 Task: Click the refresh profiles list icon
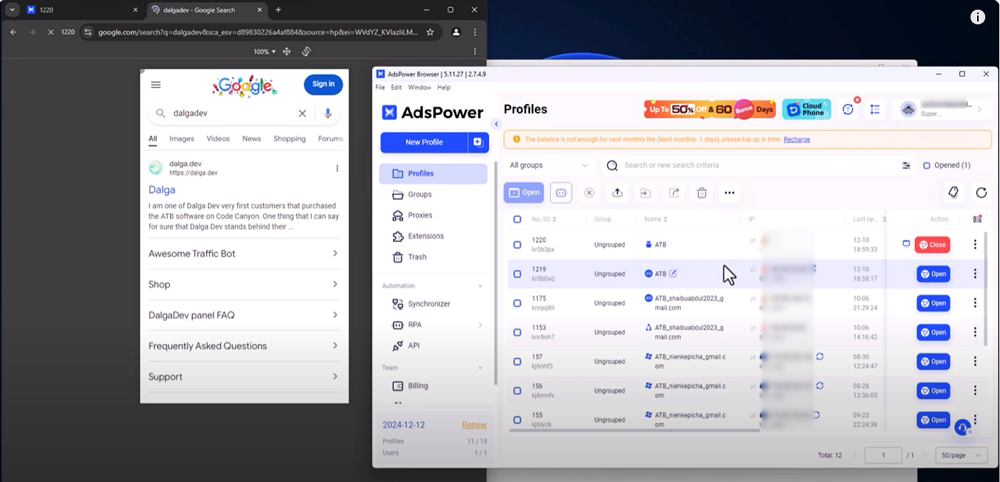[982, 193]
